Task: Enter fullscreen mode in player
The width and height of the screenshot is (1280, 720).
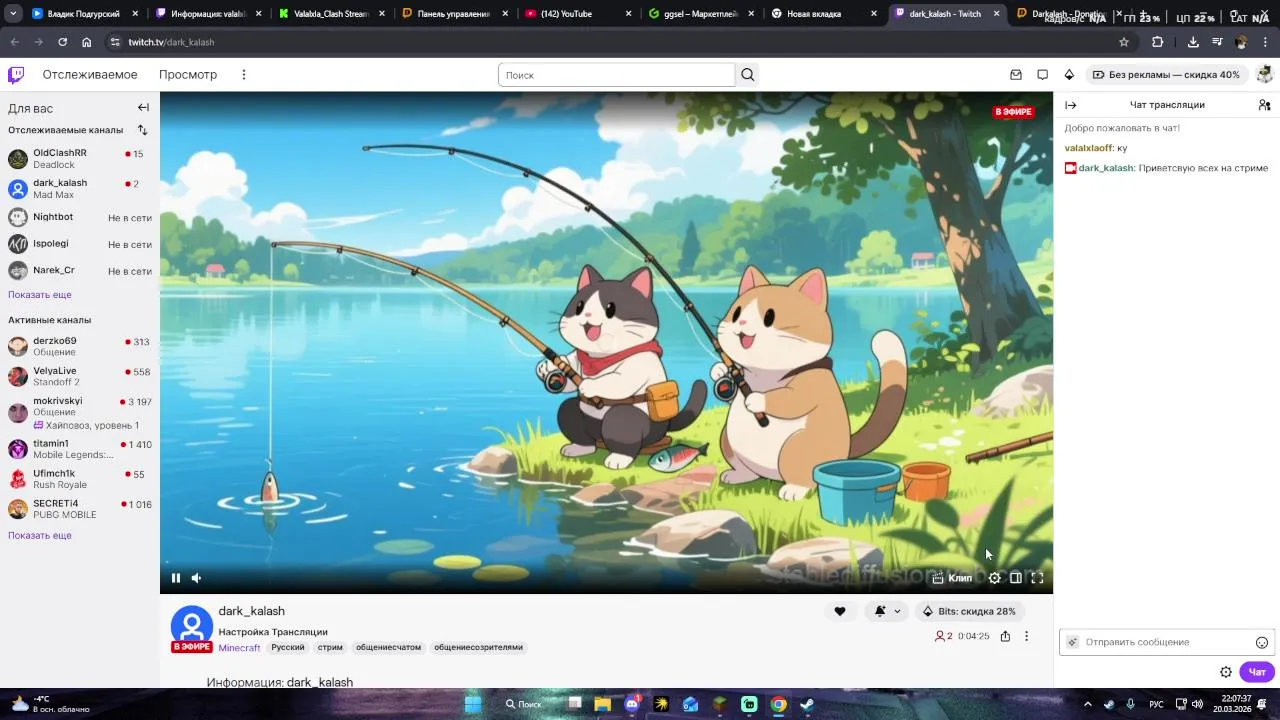Action: (x=1037, y=578)
